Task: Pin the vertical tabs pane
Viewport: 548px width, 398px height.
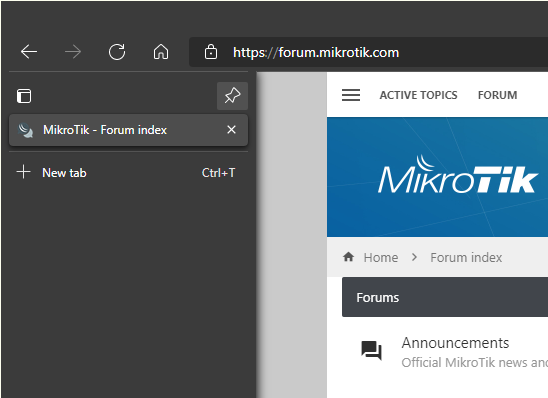Action: 232,96
